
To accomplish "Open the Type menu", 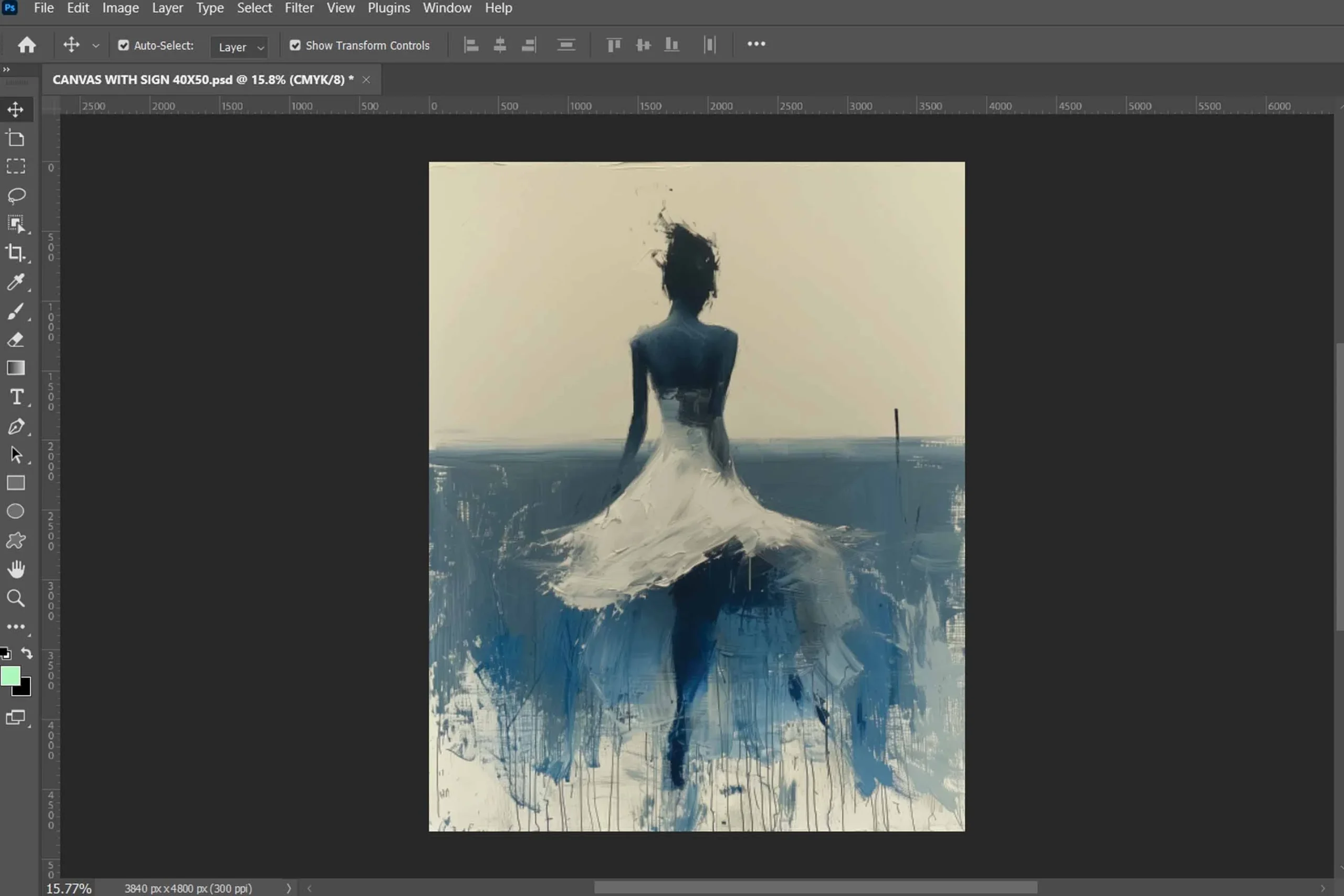I will tap(209, 8).
